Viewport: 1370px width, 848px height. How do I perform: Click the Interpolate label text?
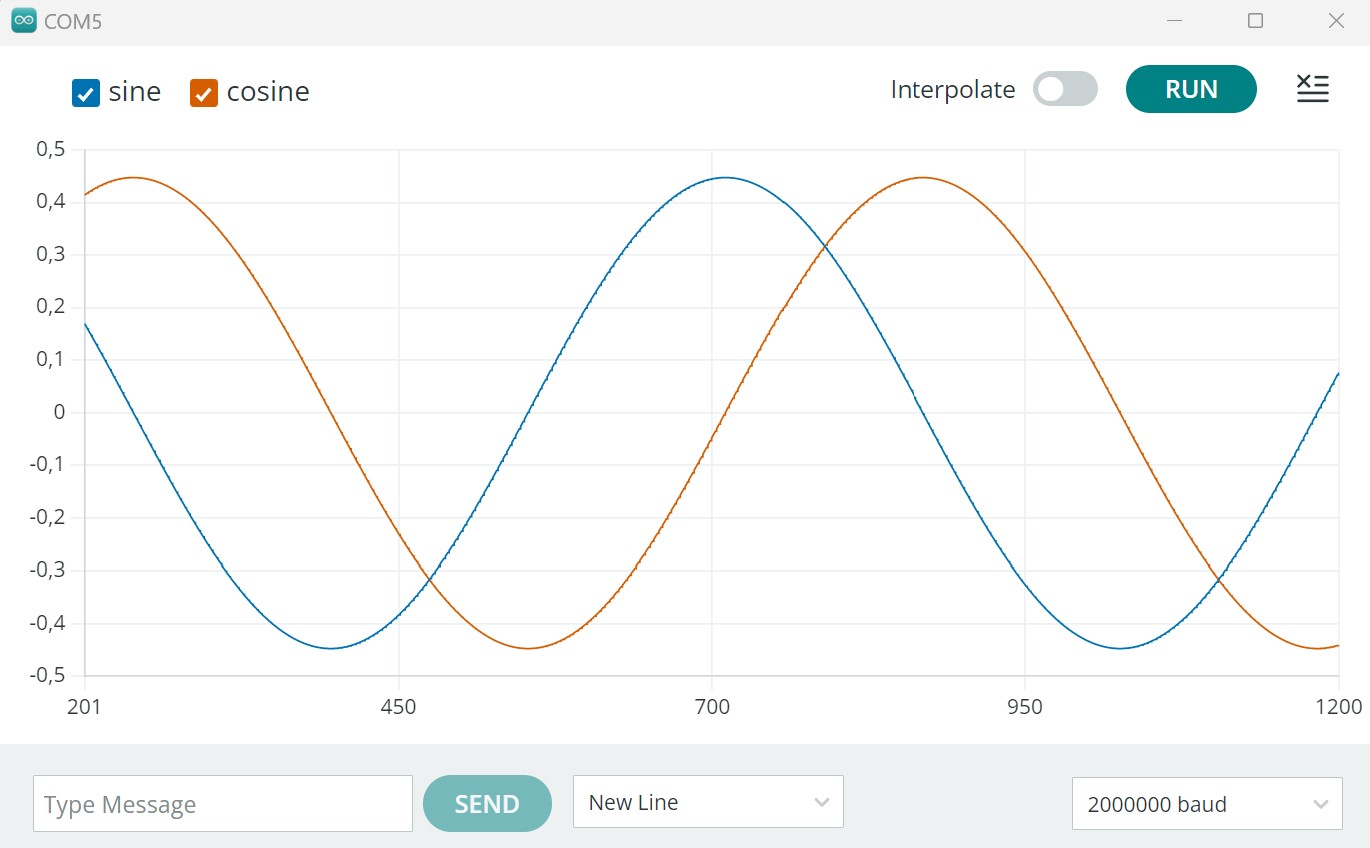click(x=952, y=90)
